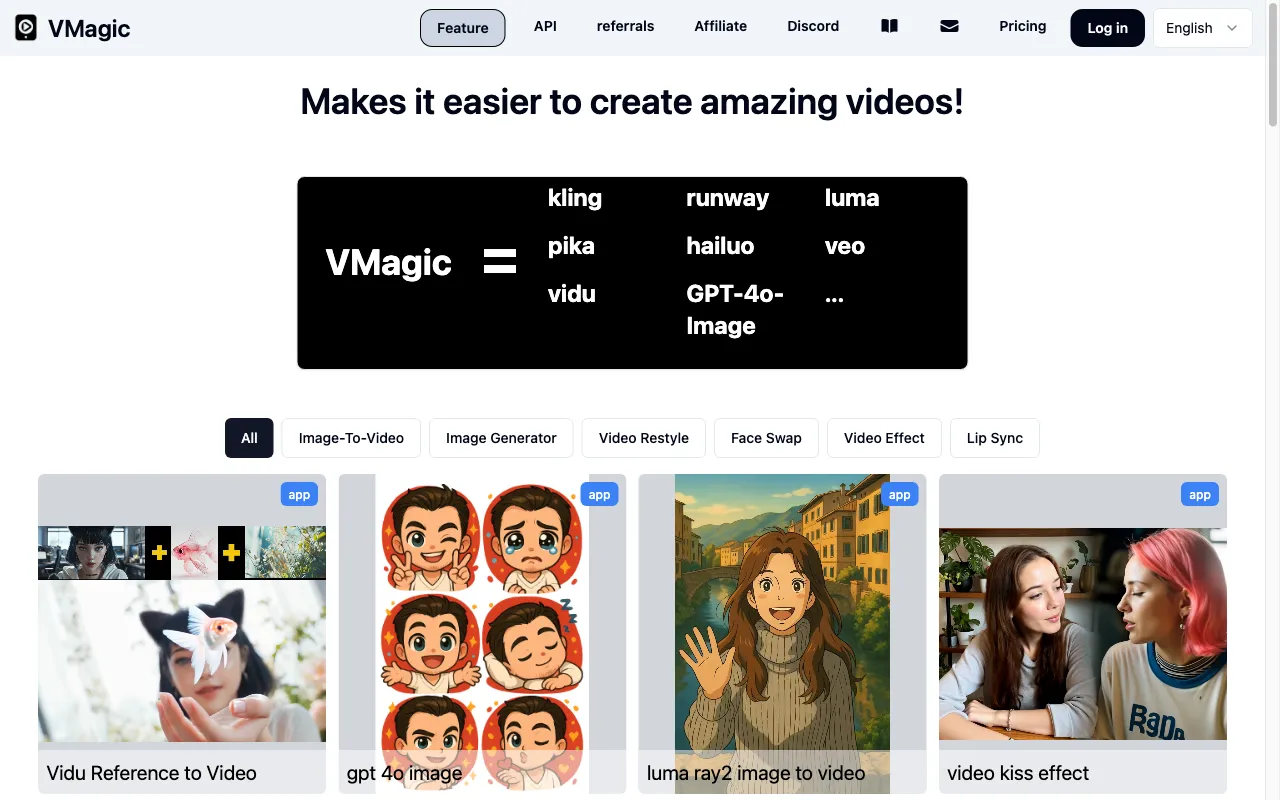Filter by Video Effect
Image resolution: width=1280 pixels, height=800 pixels.
coord(884,438)
